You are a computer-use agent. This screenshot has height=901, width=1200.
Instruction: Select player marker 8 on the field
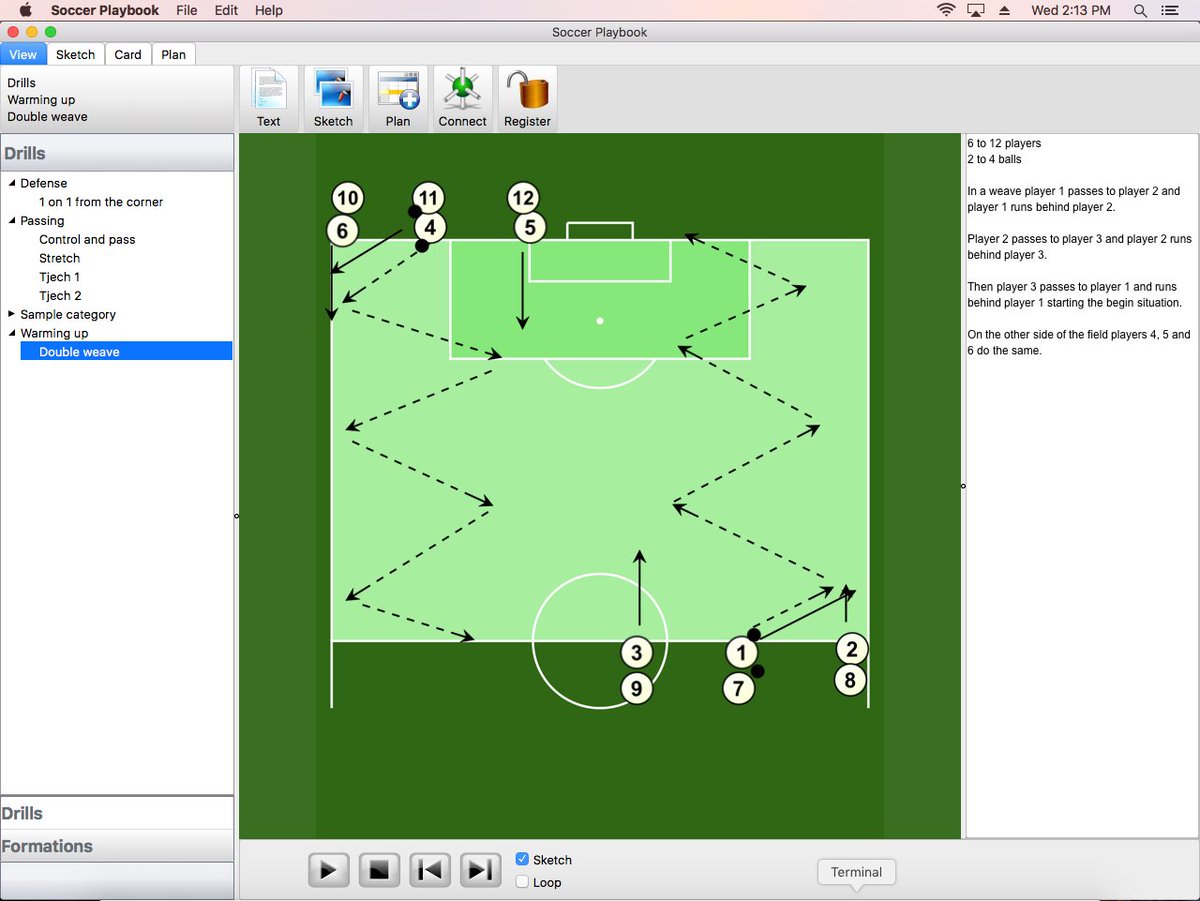pyautogui.click(x=850, y=681)
